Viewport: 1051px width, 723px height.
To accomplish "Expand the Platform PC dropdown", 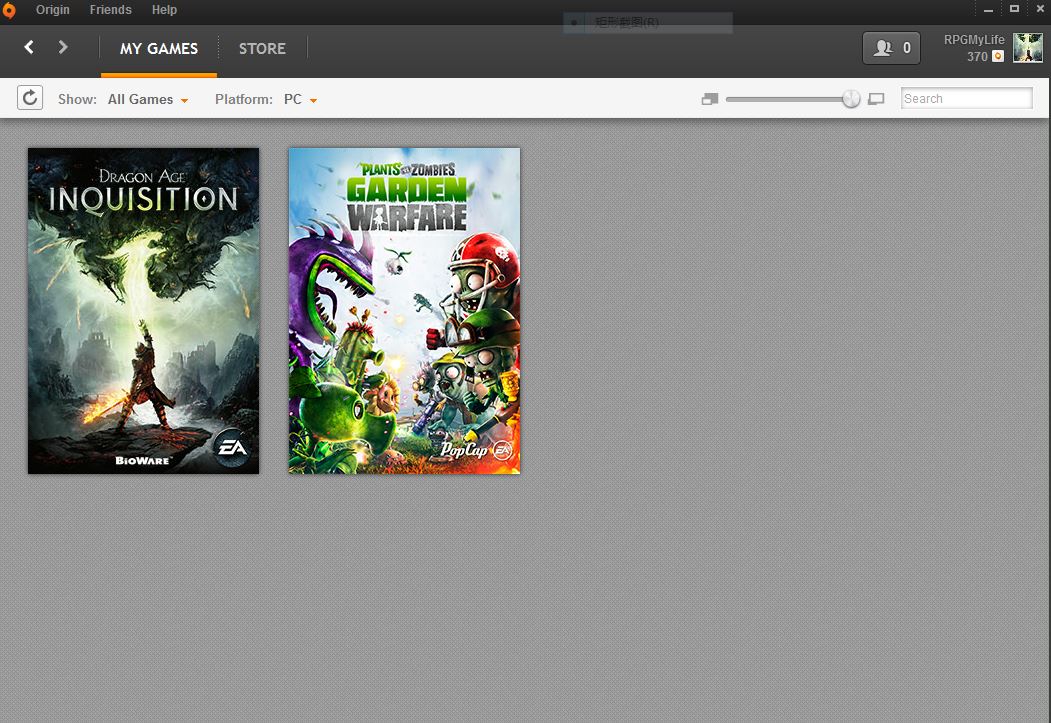I will pyautogui.click(x=300, y=99).
